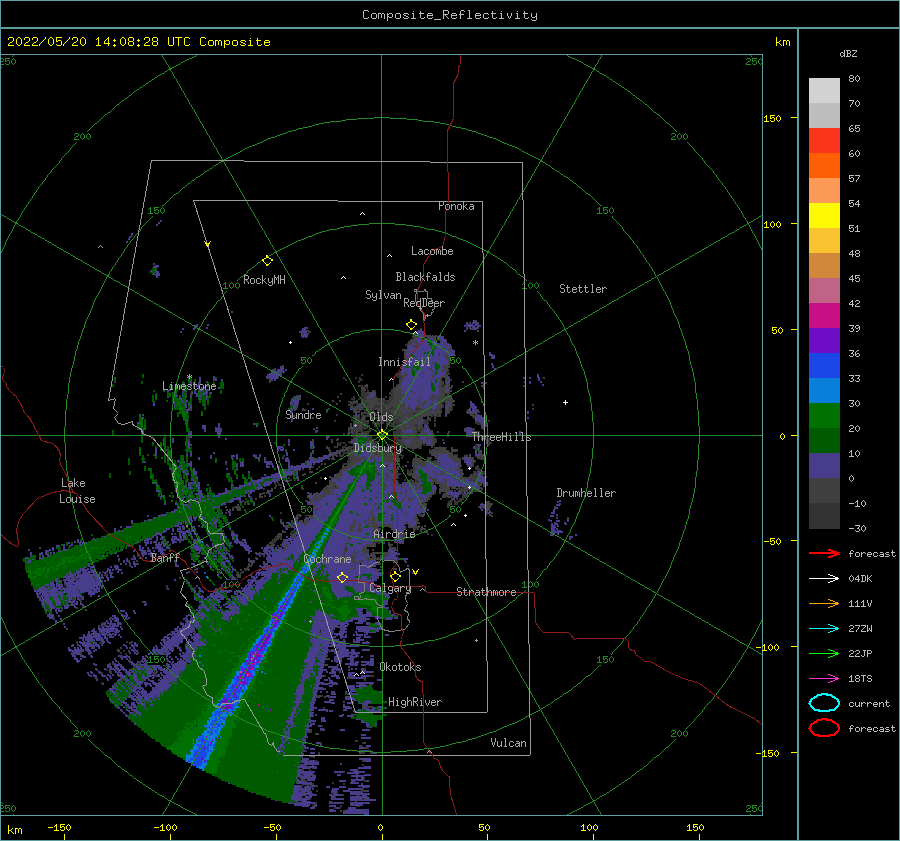
Task: Click the Calgary city label
Action: [390, 588]
